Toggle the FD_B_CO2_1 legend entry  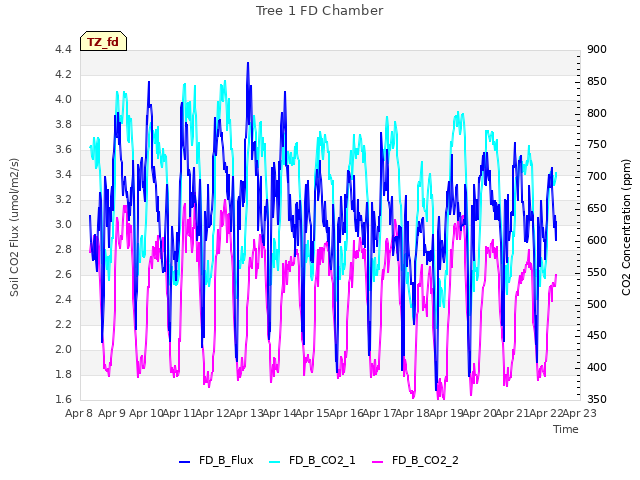313,460
